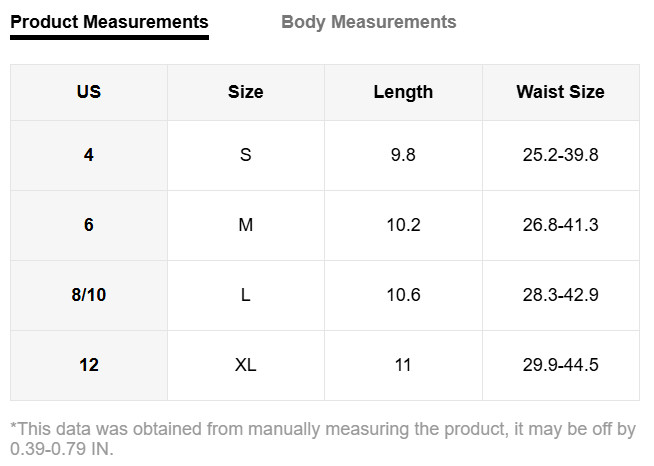Switch to the Product Measurements tab
The width and height of the screenshot is (654, 466).
(x=109, y=22)
